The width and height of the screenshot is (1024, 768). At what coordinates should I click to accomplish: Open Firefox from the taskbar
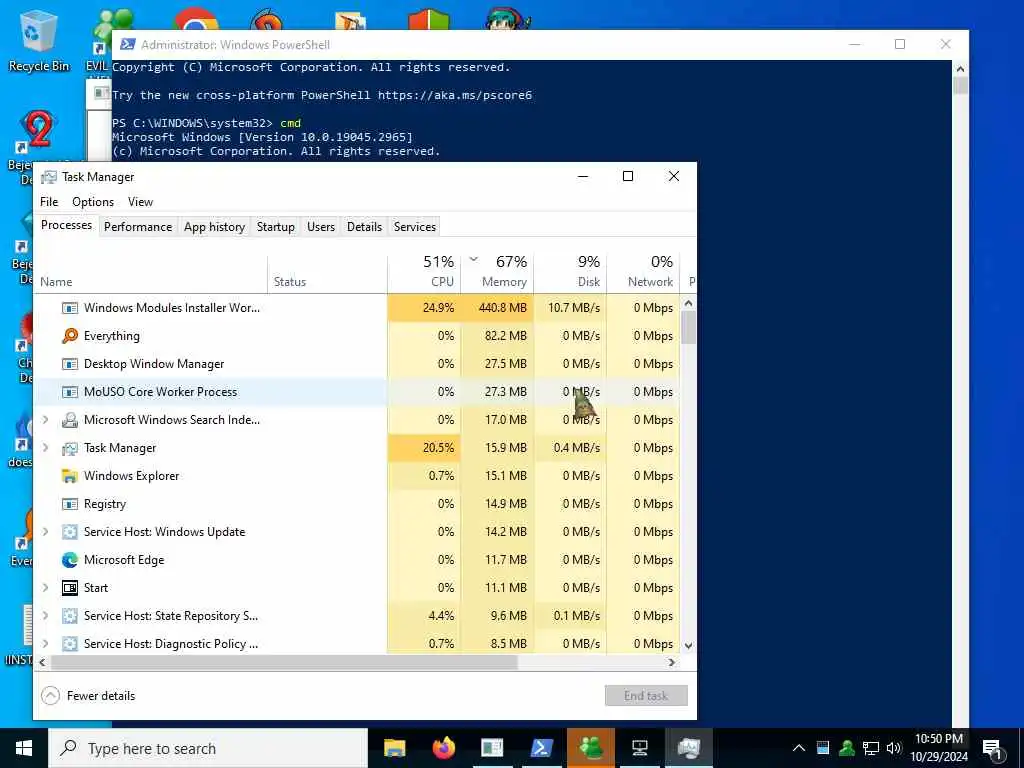point(443,748)
